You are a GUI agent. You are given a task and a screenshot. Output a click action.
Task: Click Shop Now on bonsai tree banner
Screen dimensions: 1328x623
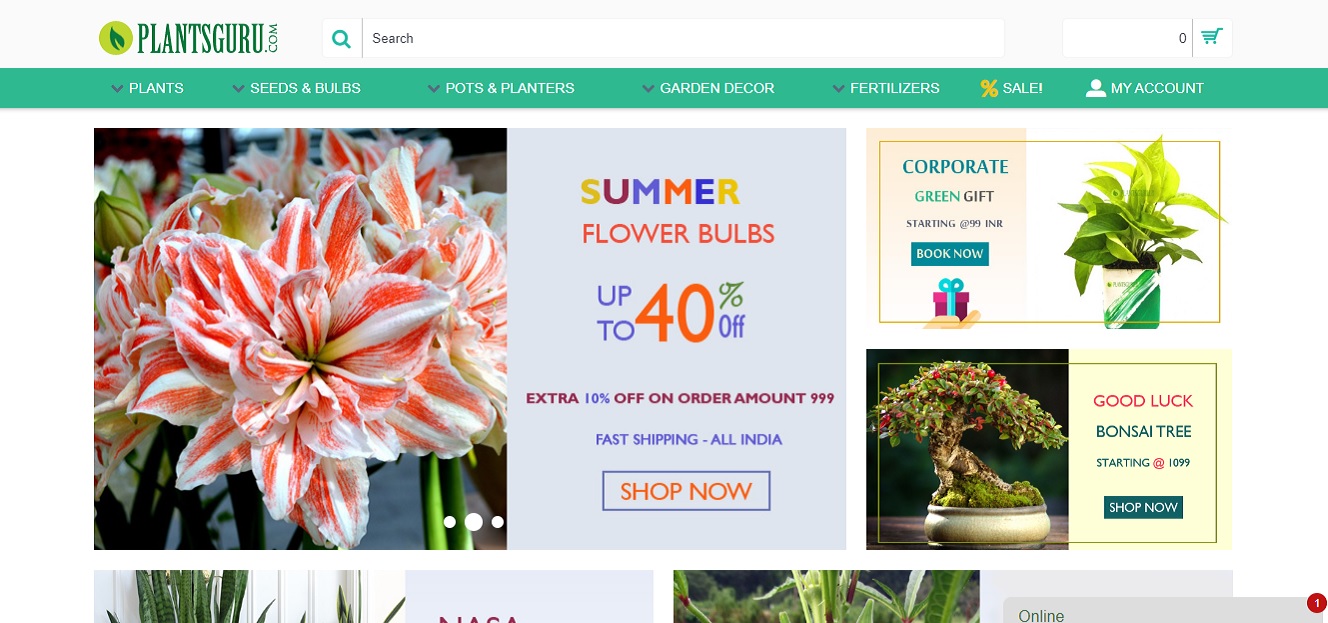pos(1143,507)
